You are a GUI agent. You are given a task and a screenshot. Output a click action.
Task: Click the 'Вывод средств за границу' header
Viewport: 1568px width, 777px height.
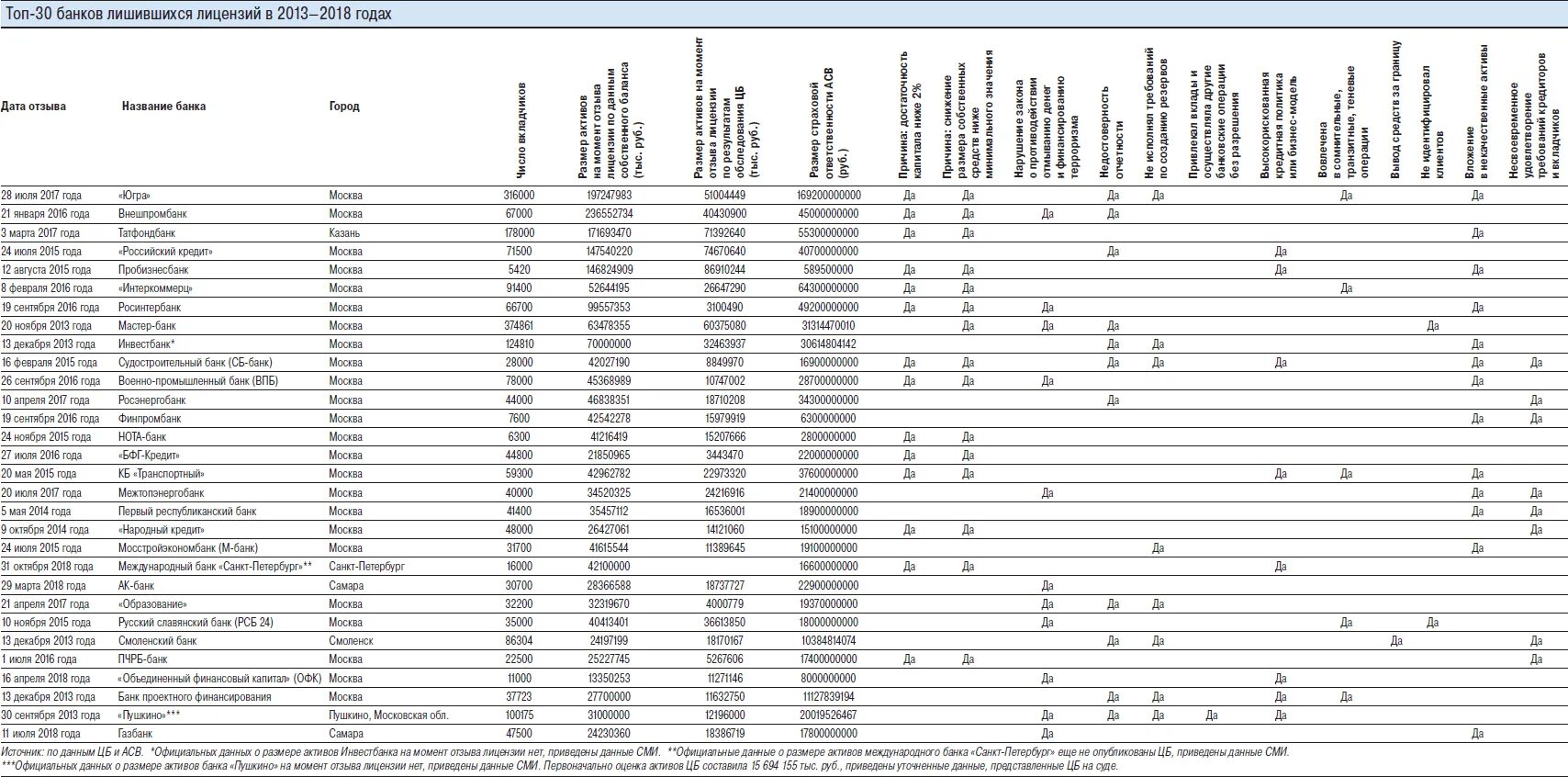(1396, 109)
